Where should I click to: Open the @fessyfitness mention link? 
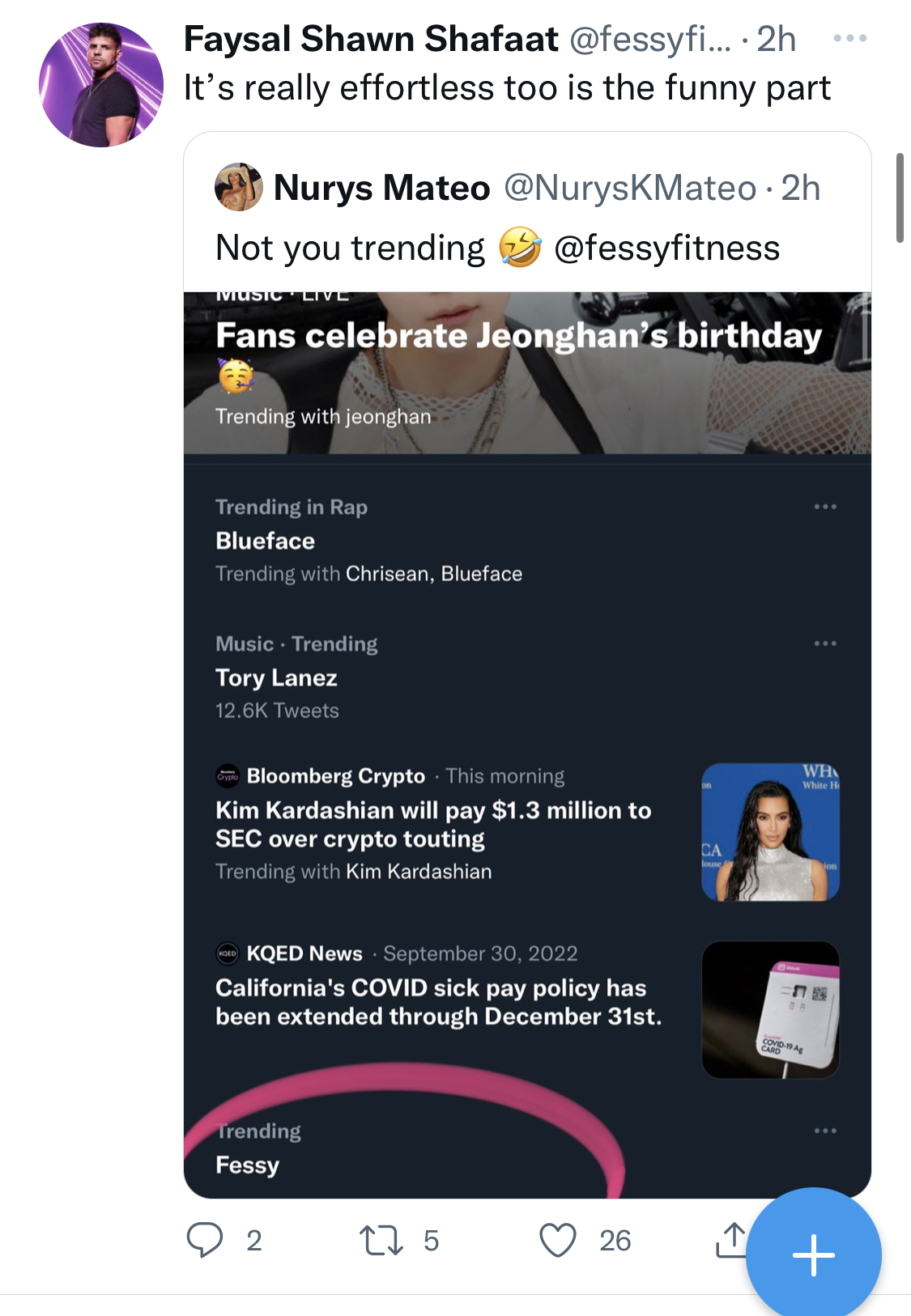point(666,248)
